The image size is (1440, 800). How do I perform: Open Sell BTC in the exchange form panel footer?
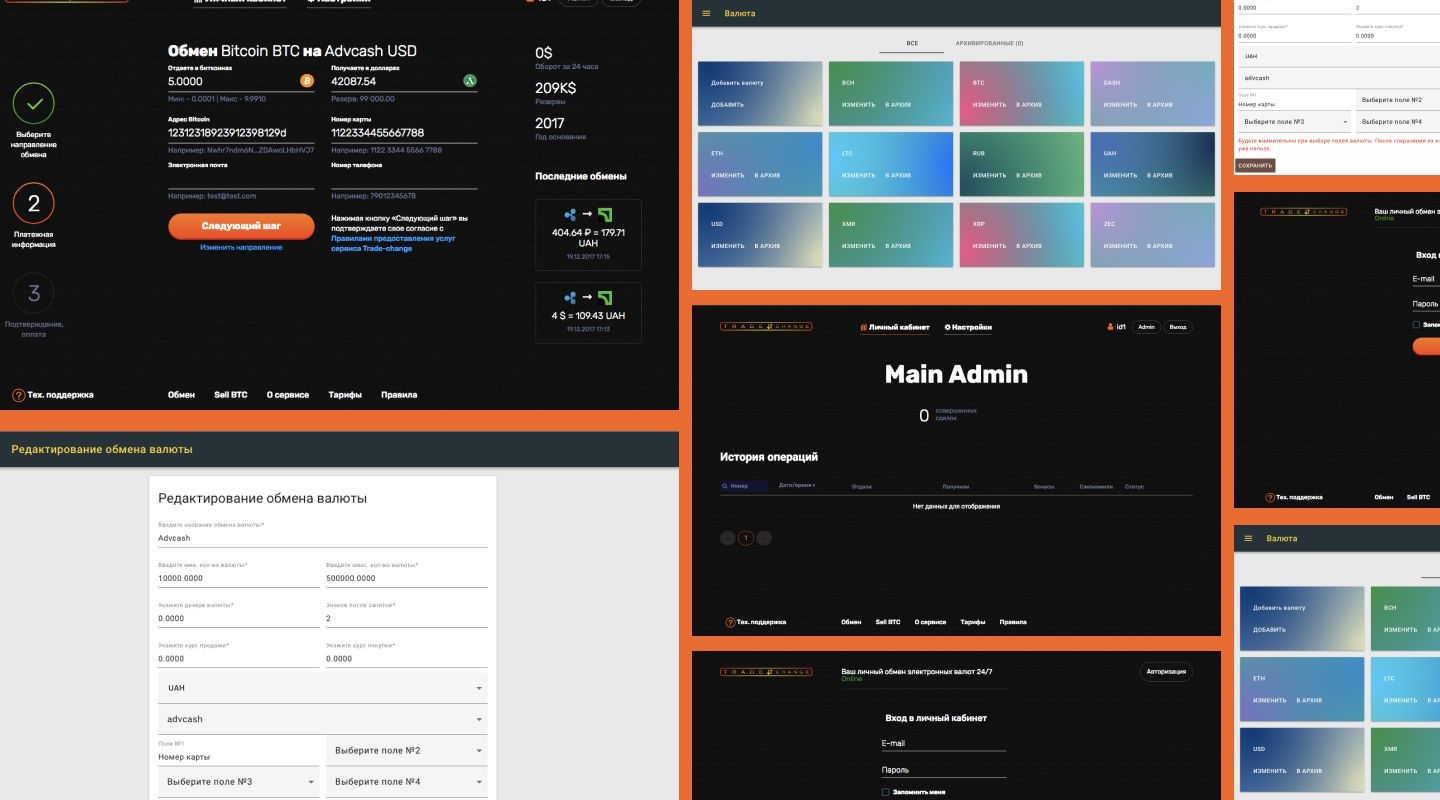[x=230, y=395]
